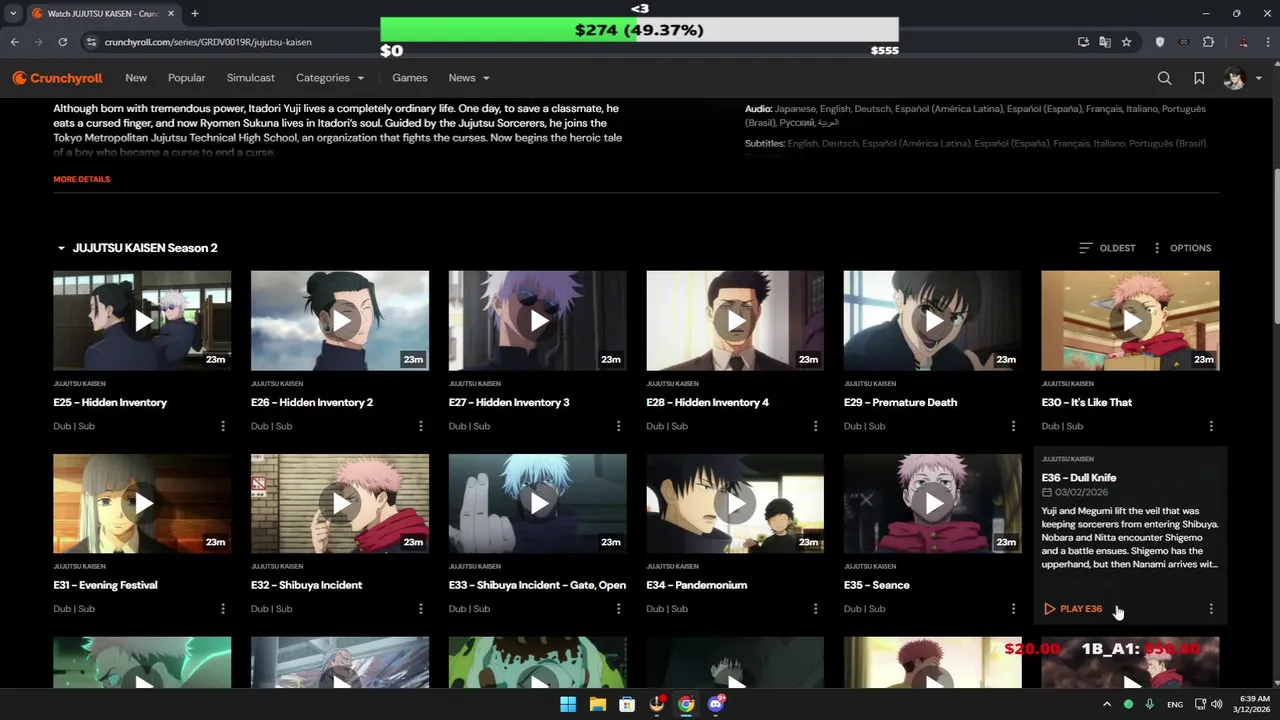Open Discord from the taskbar
Viewport: 1280px width, 720px height.
coord(715,704)
